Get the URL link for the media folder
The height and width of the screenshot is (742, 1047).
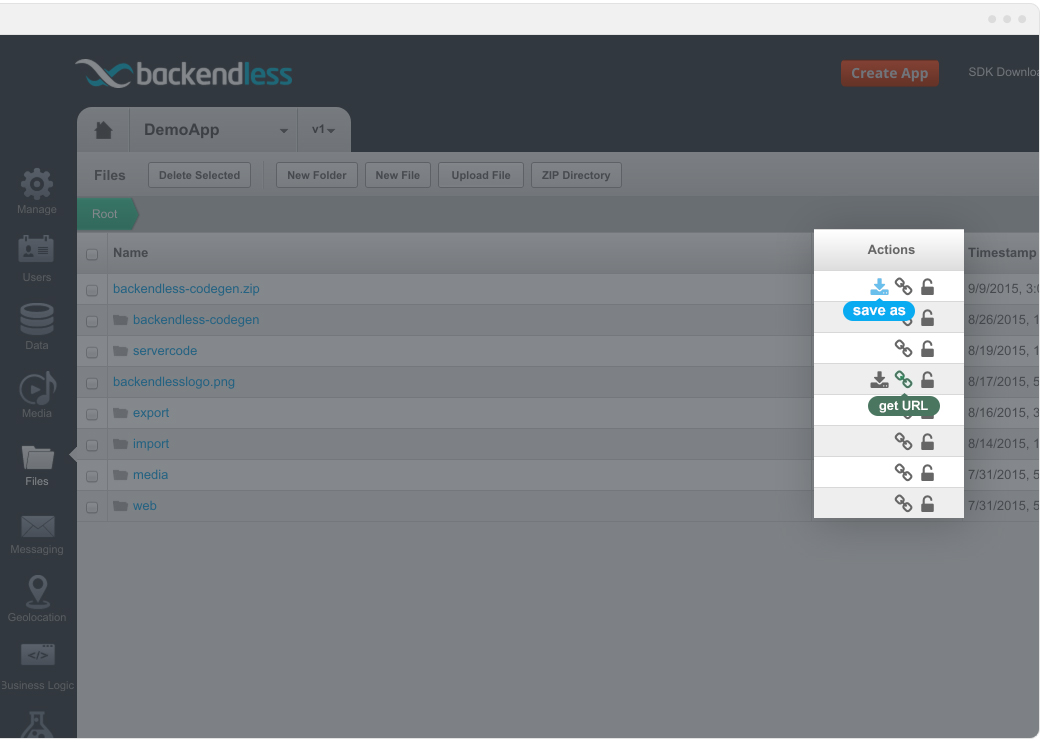point(903,472)
